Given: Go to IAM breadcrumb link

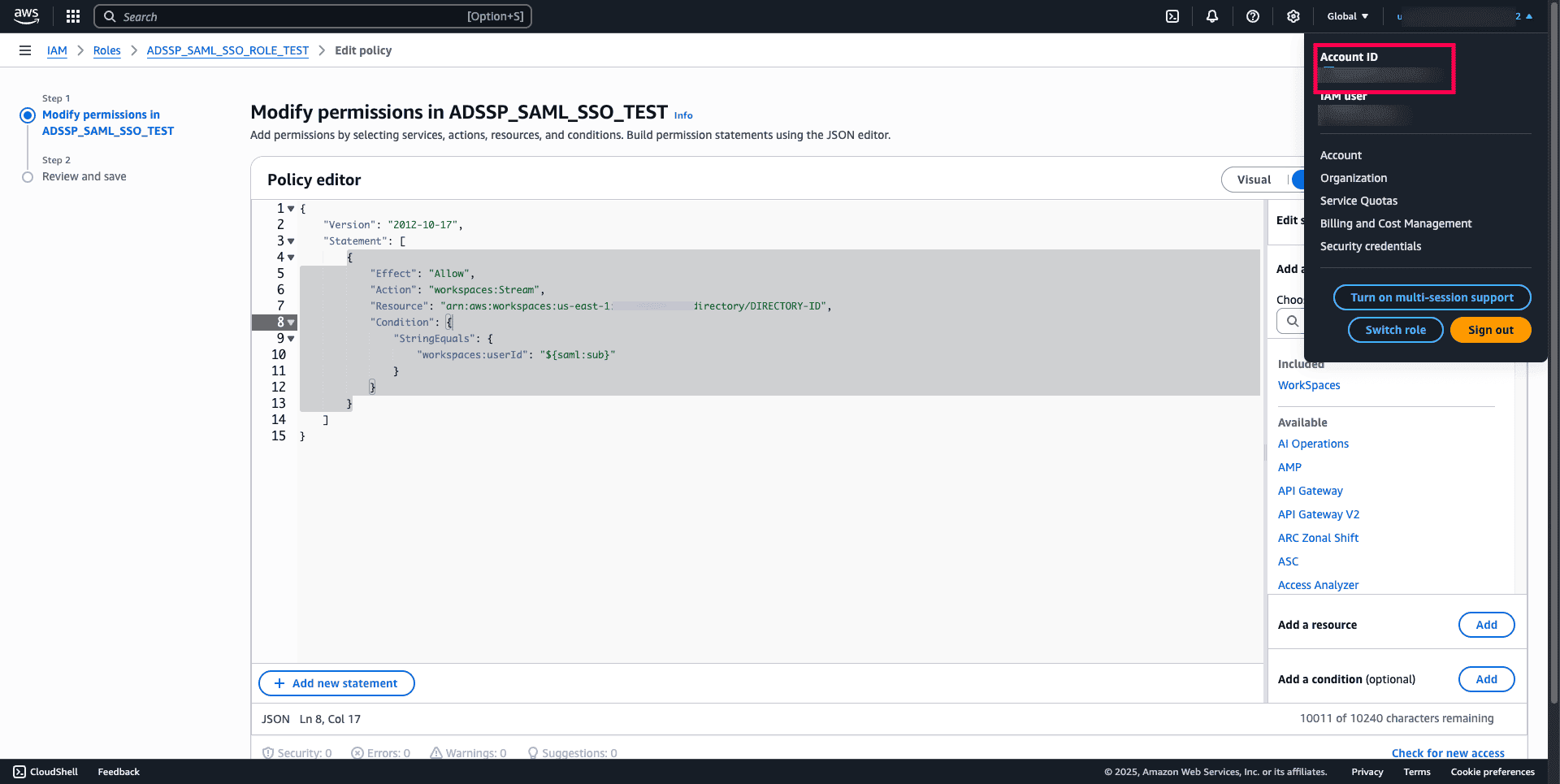Looking at the screenshot, I should pos(57,50).
